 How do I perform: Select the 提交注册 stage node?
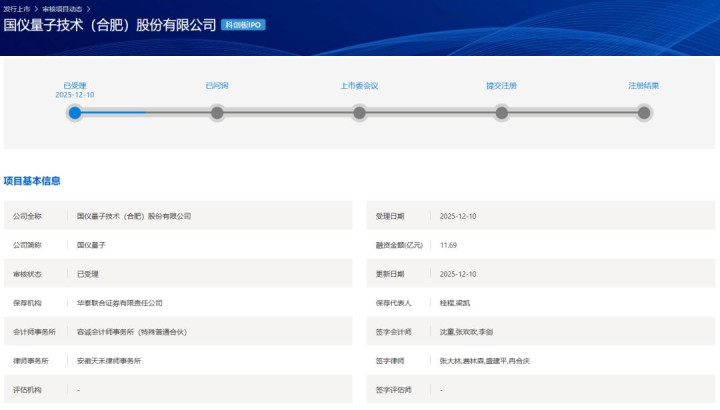tap(502, 113)
